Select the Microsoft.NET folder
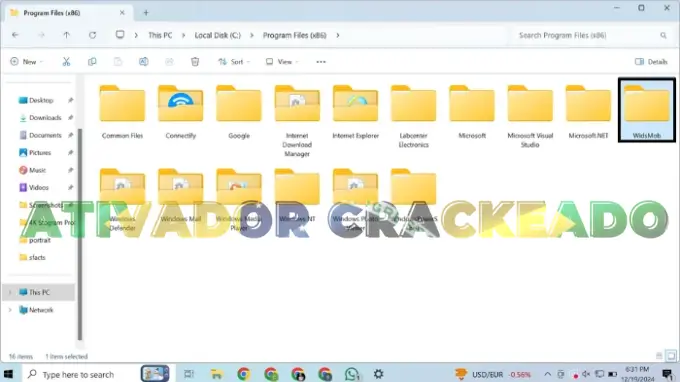The image size is (680, 382). [588, 112]
